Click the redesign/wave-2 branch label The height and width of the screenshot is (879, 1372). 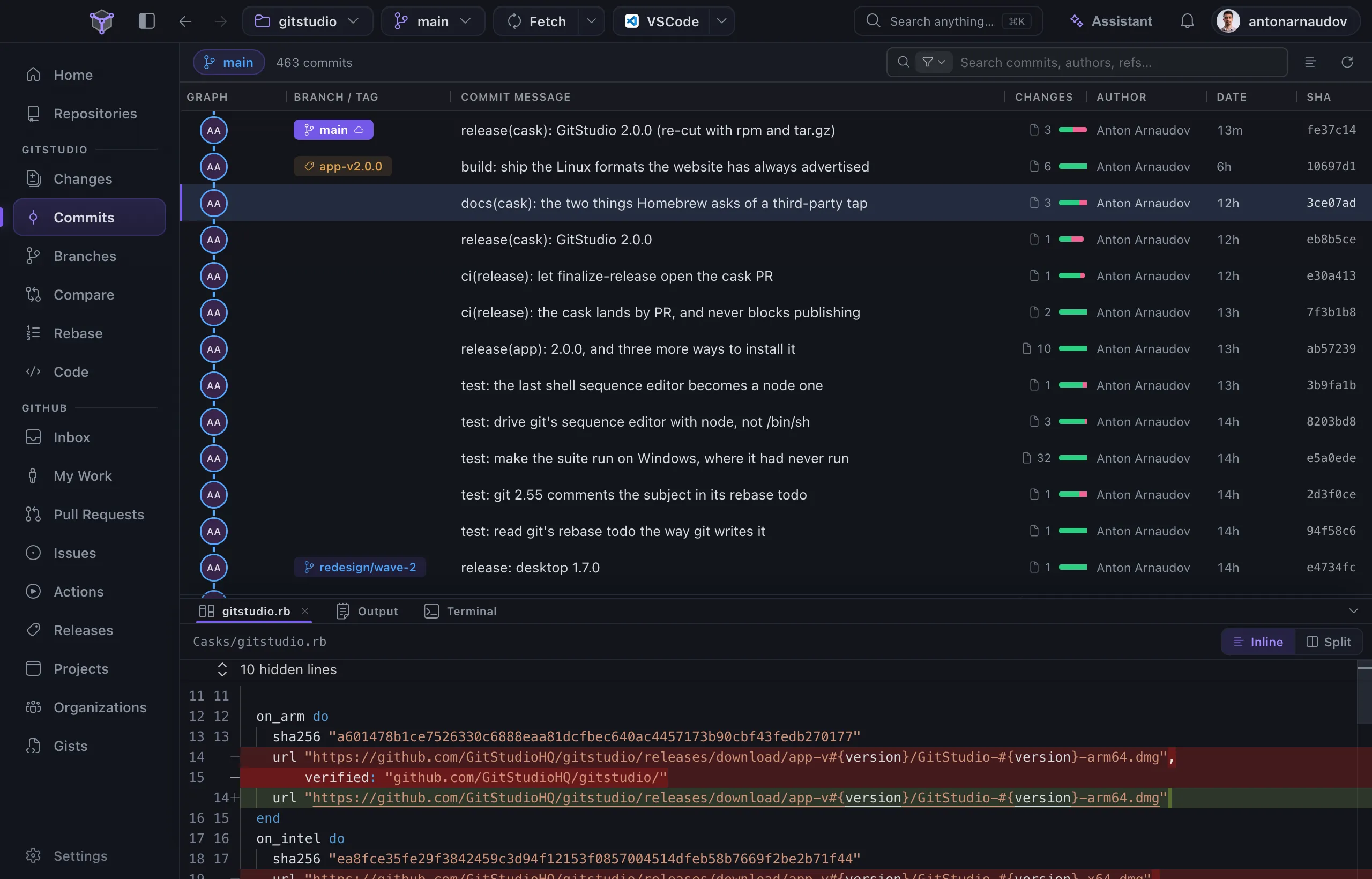coord(360,567)
